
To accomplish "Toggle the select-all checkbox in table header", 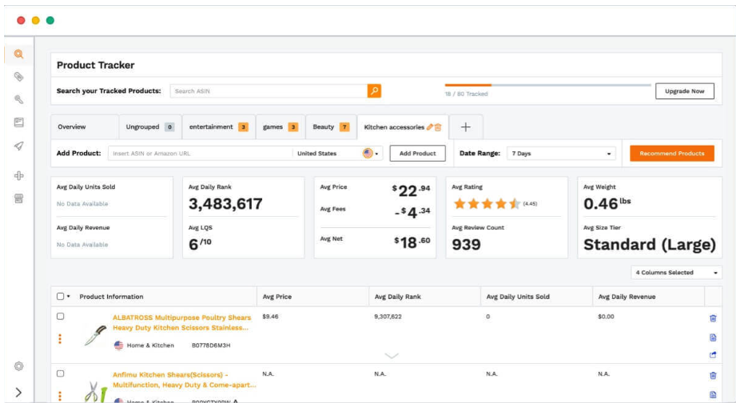I will (61, 296).
